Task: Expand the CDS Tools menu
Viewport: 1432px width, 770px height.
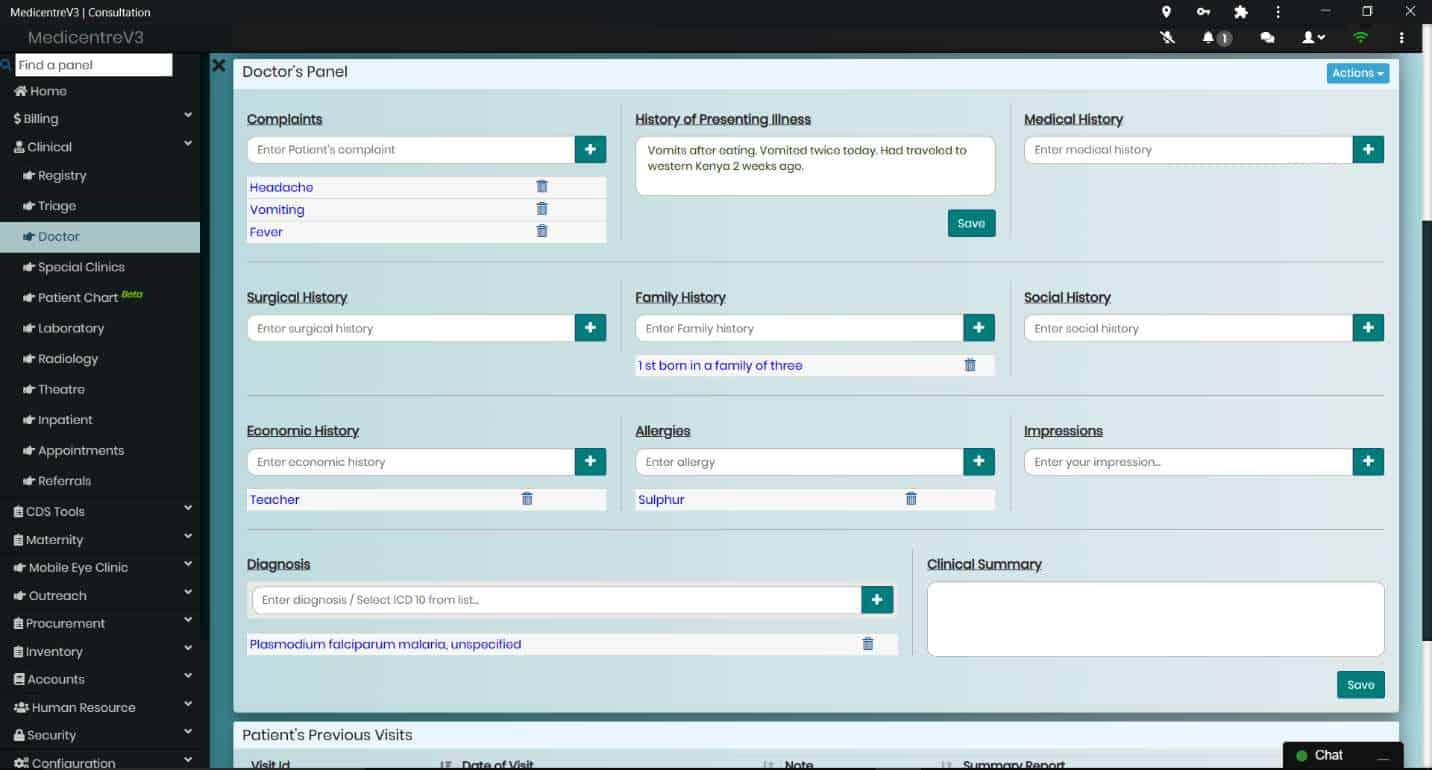Action: click(x=100, y=511)
